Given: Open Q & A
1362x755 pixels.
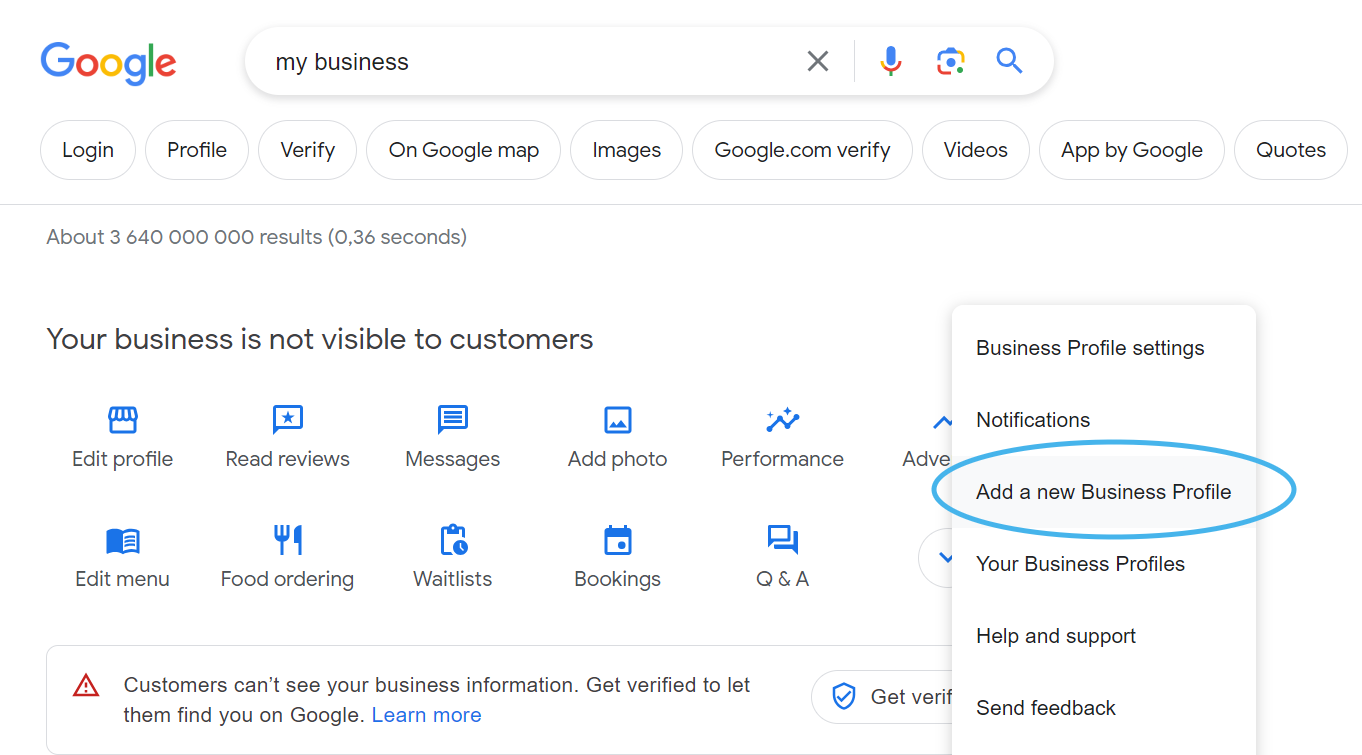Looking at the screenshot, I should pyautogui.click(x=782, y=558).
